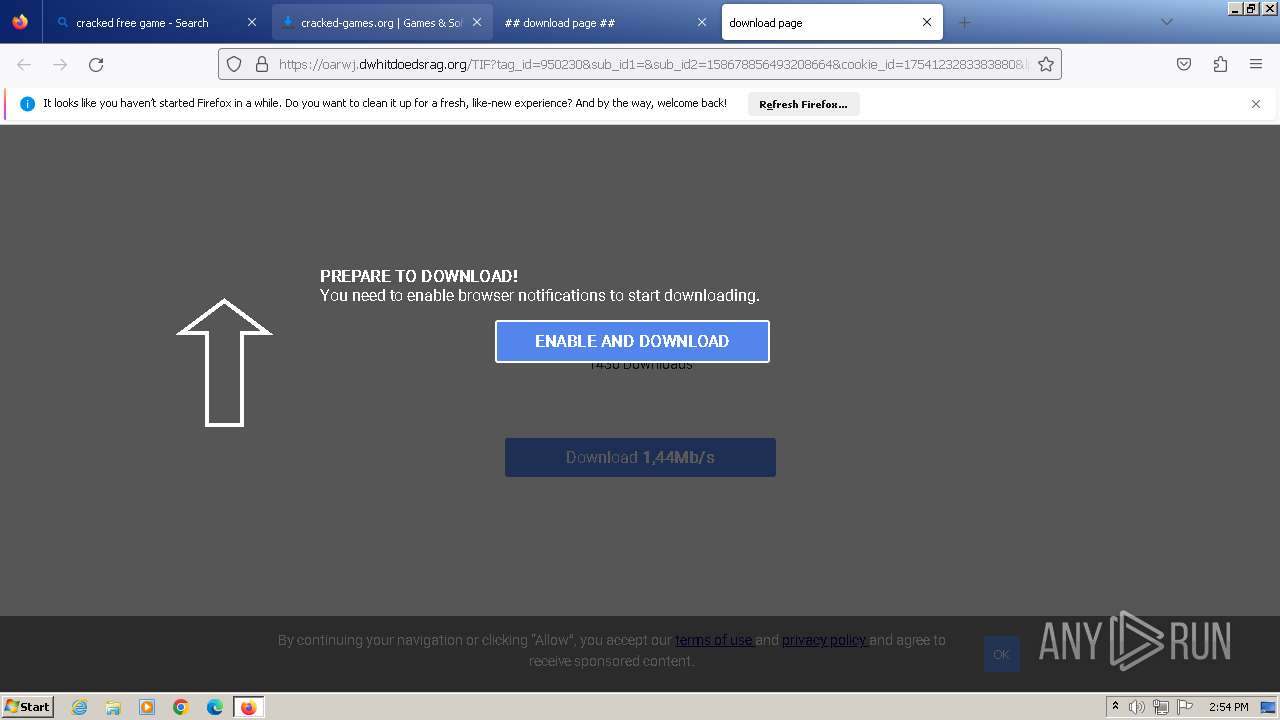Screen dimensions: 1280x720
Task: Click the info icon on notification bar
Action: click(x=27, y=104)
